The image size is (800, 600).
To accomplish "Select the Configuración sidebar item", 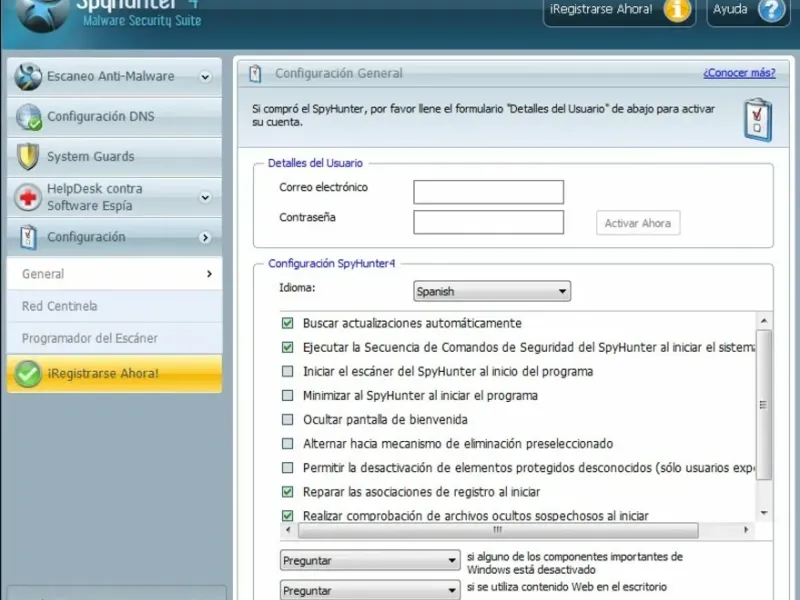I will pos(114,237).
